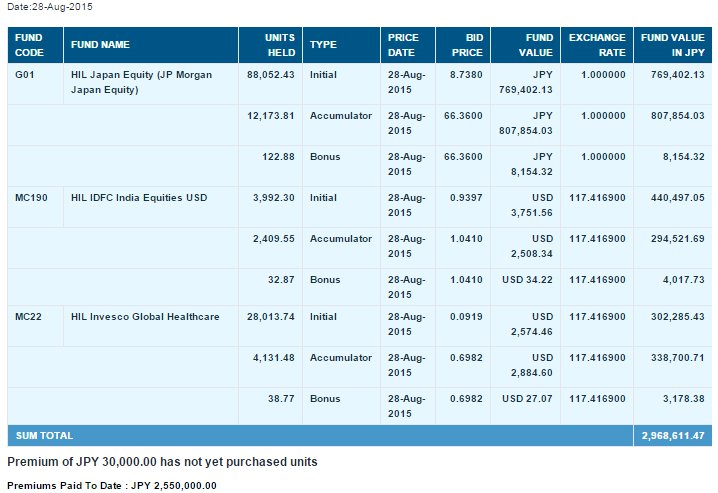
Task: Click the TYPE column header
Action: pos(323,45)
